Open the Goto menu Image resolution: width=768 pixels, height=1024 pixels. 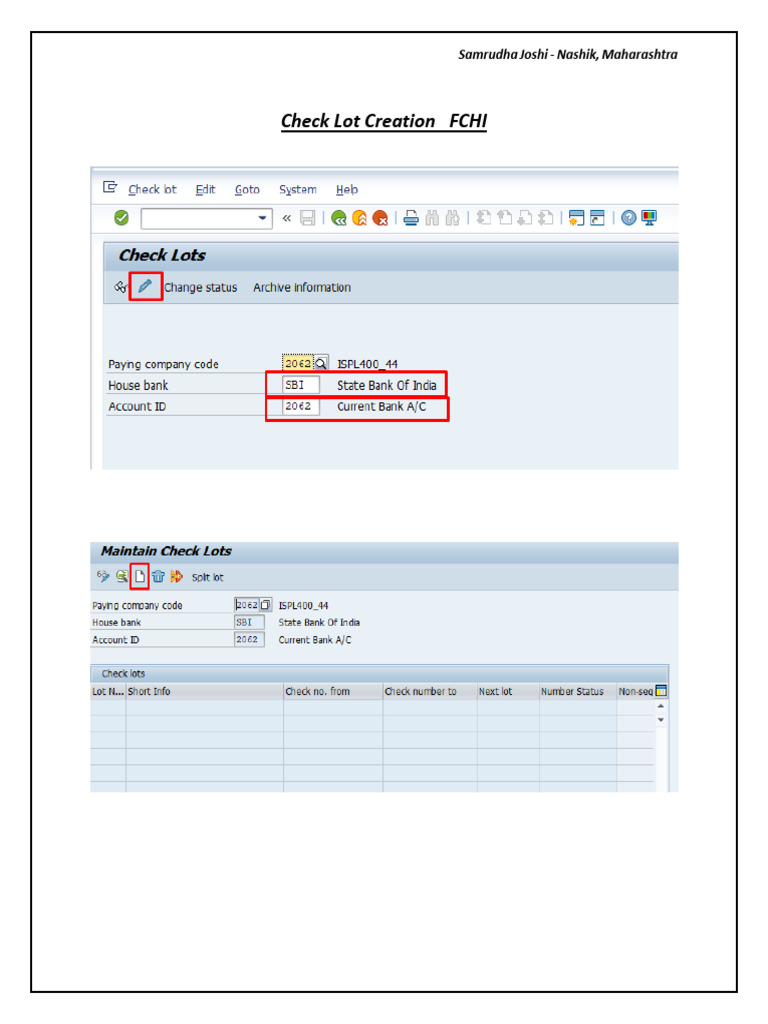pos(247,189)
